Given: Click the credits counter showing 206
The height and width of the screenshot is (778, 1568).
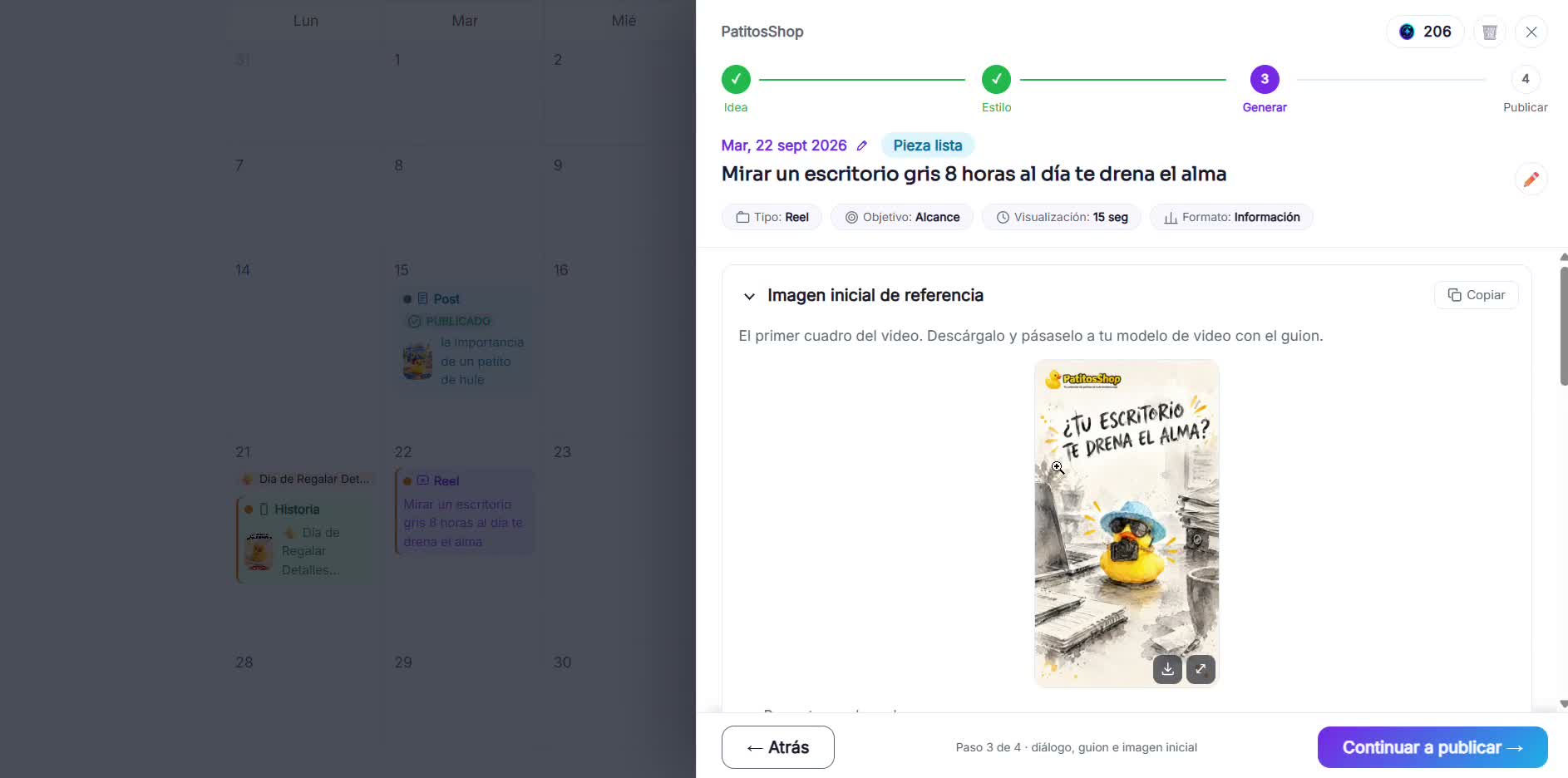Looking at the screenshot, I should [x=1425, y=32].
